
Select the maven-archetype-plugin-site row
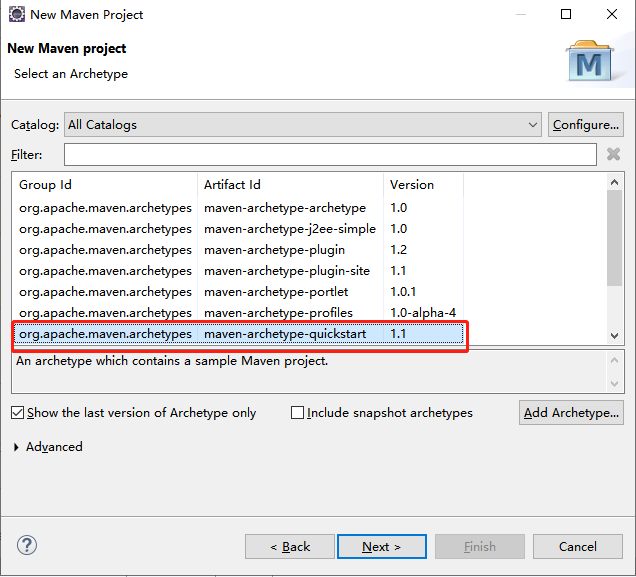click(x=238, y=271)
